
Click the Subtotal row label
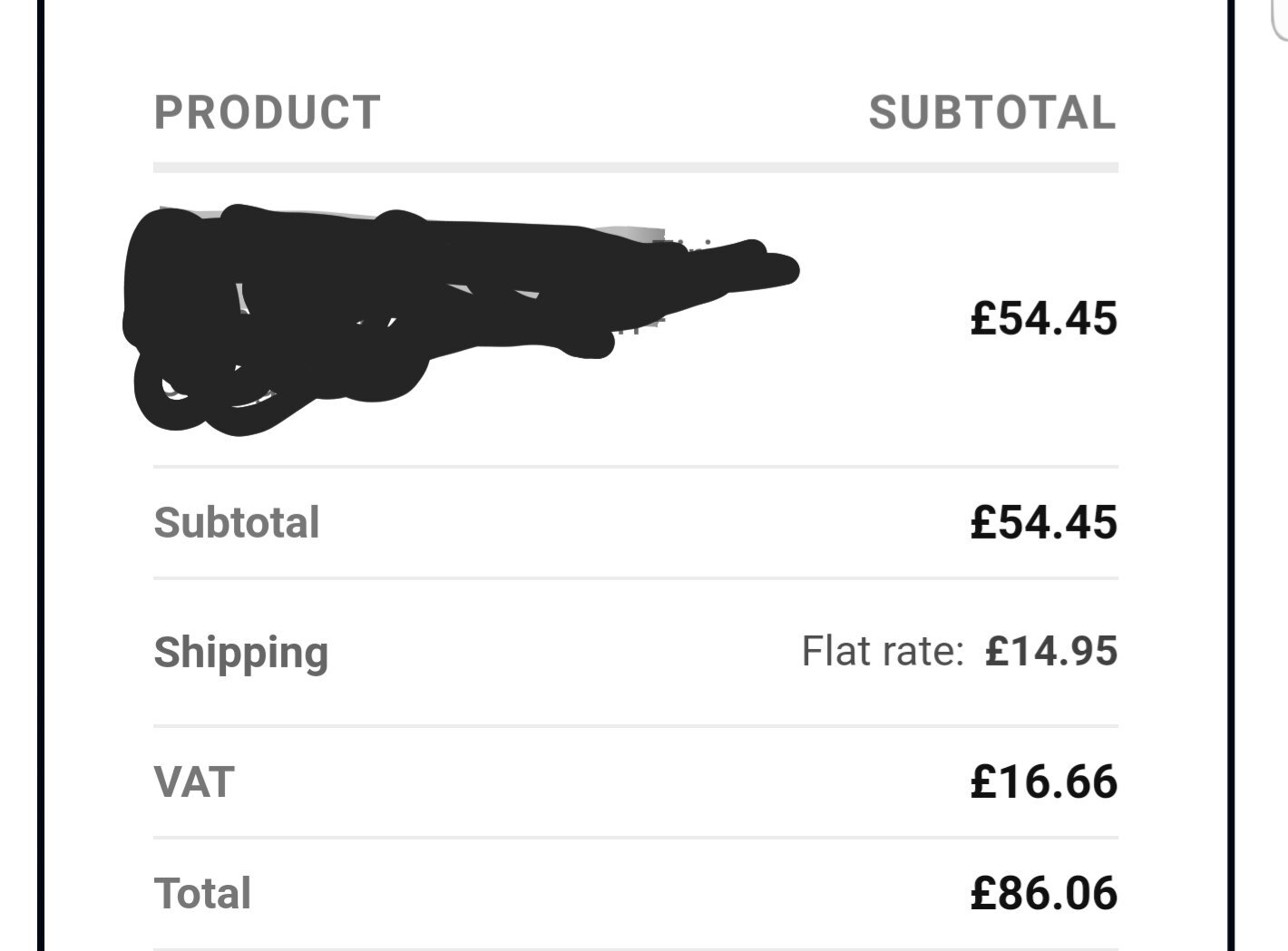[x=237, y=522]
